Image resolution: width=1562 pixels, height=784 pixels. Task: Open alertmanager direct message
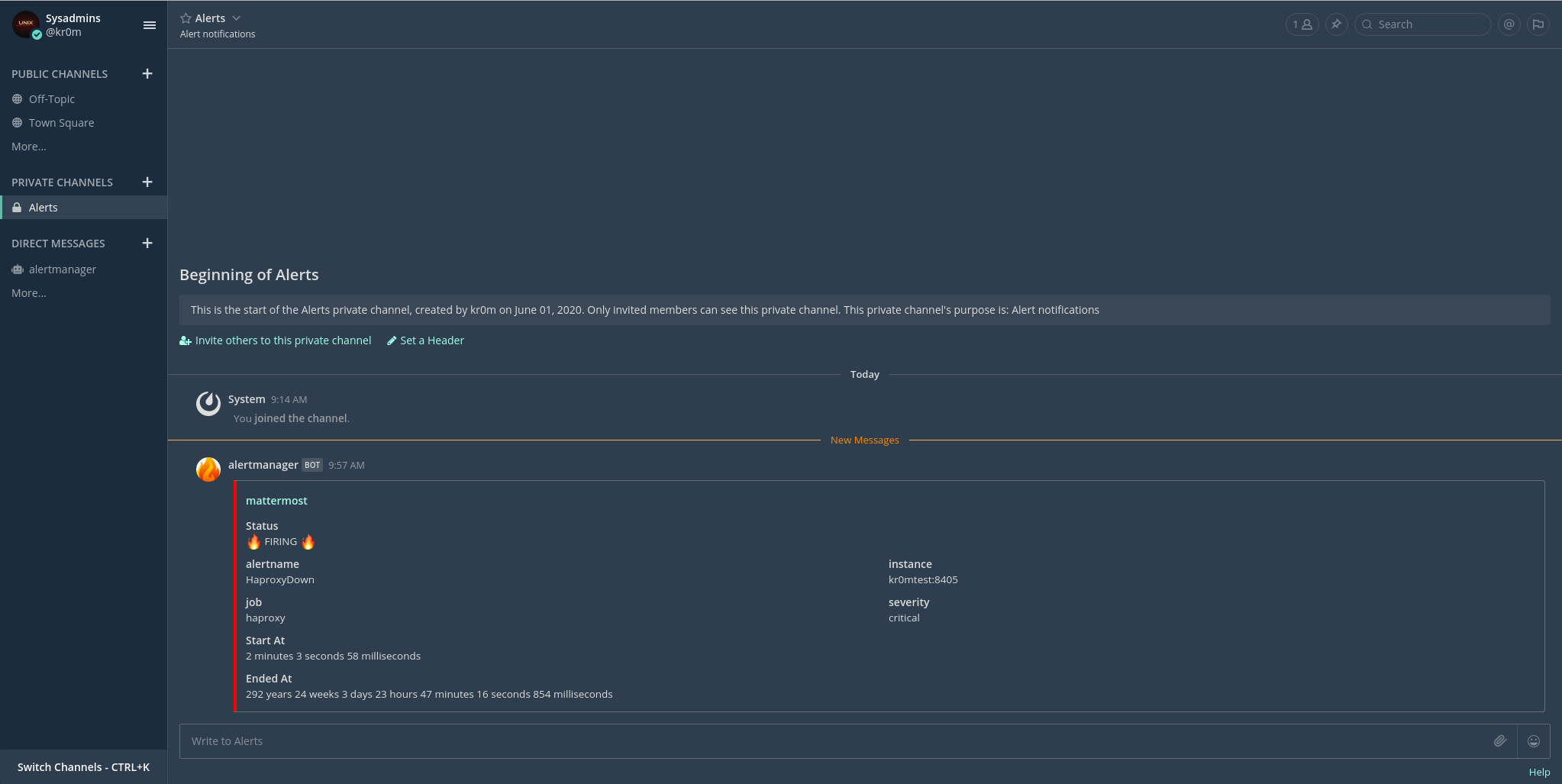click(x=62, y=269)
